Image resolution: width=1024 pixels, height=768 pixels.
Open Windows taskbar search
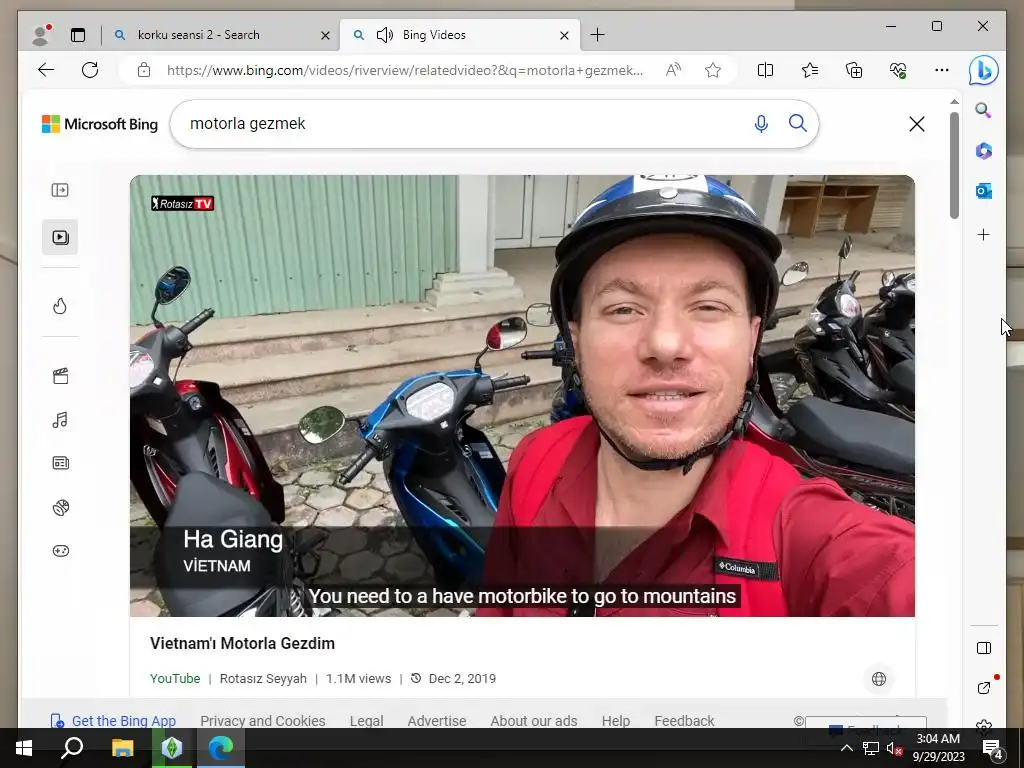(x=72, y=748)
